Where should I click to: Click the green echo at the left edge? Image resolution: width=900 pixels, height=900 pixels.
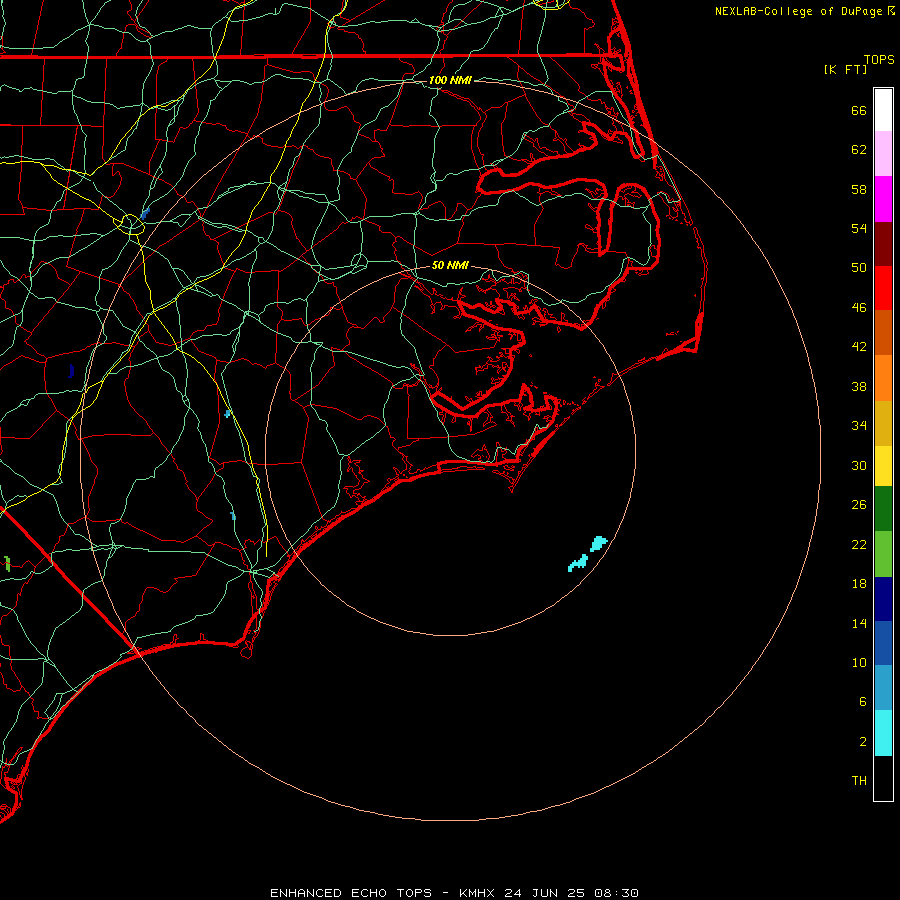pos(7,564)
